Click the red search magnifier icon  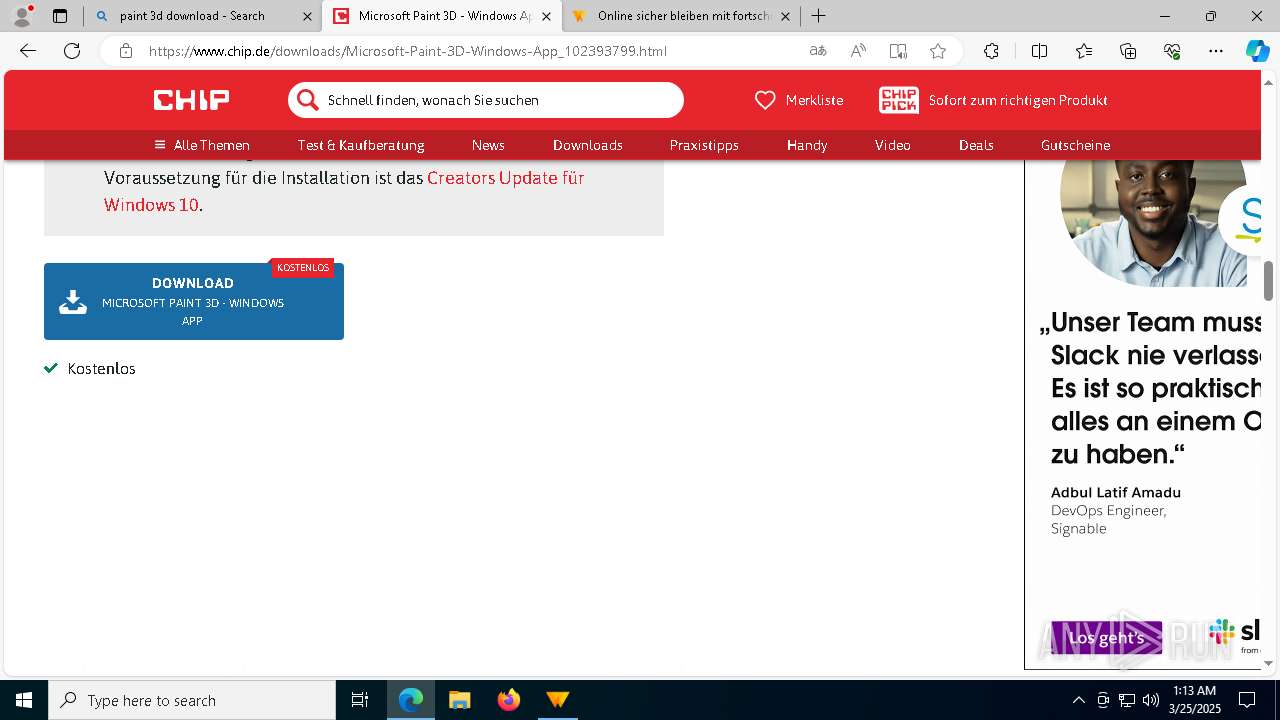(x=308, y=99)
